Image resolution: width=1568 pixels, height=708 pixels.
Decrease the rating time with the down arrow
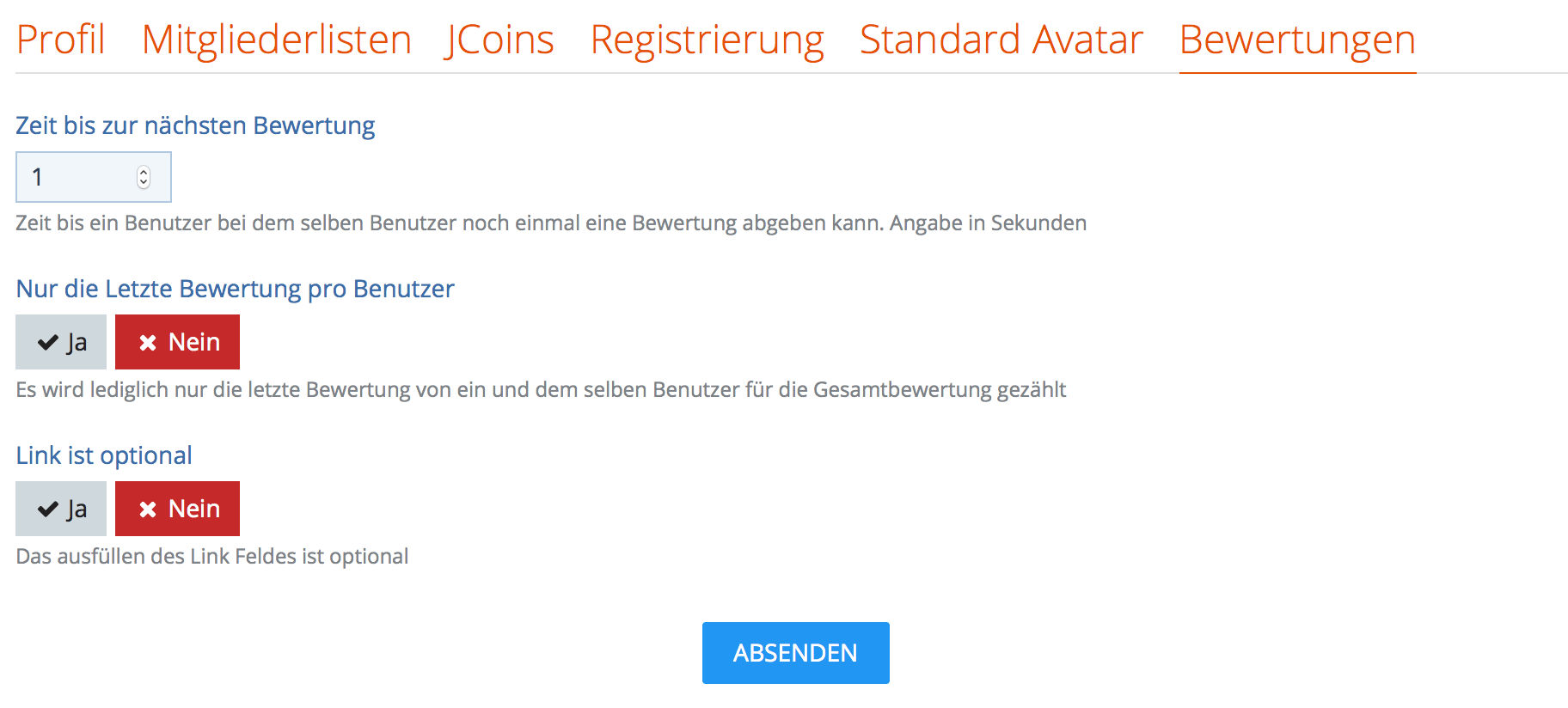(144, 182)
